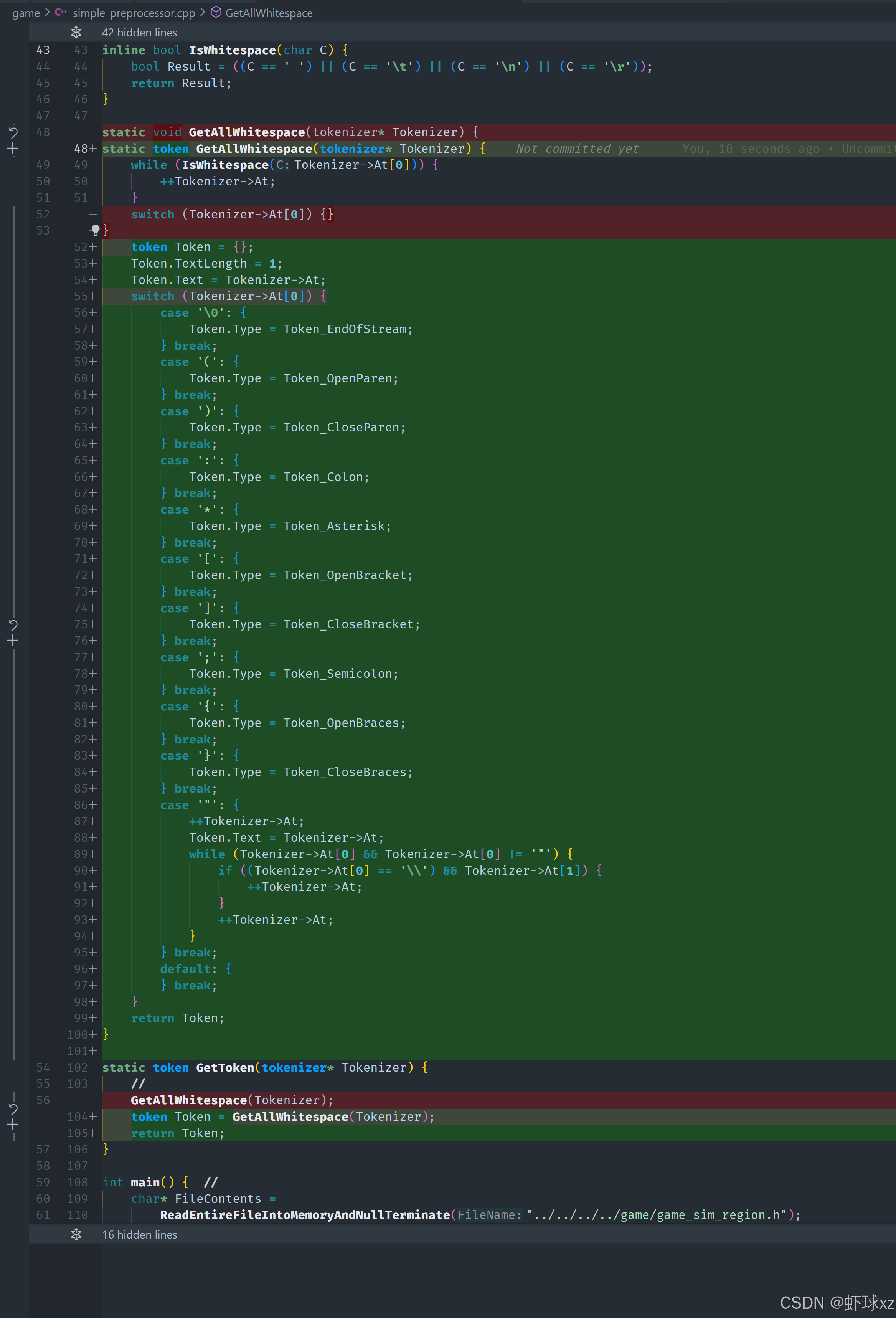Viewport: 896px width, 1318px height.
Task: Click the symbol cube icon beside GetAllWhitespace
Action: (x=216, y=13)
